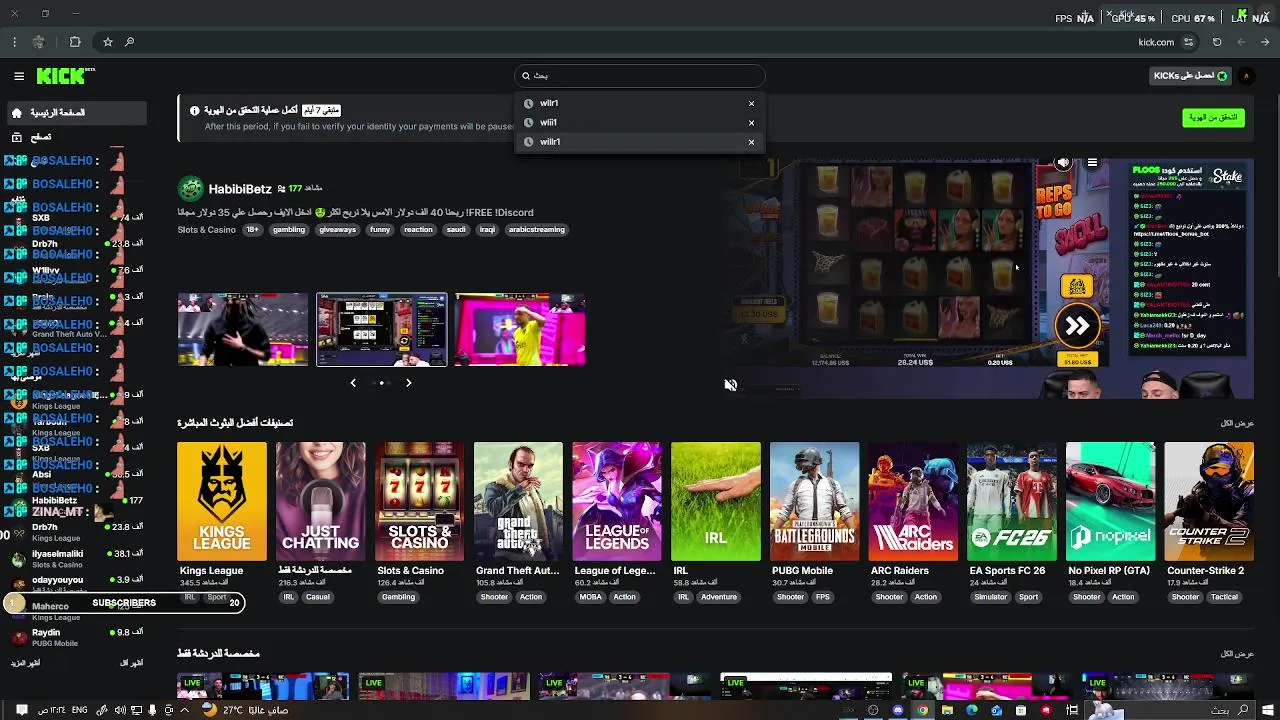Click the 'giveaways' tag
Screen dimensions: 1280x720
pyautogui.click(x=337, y=230)
